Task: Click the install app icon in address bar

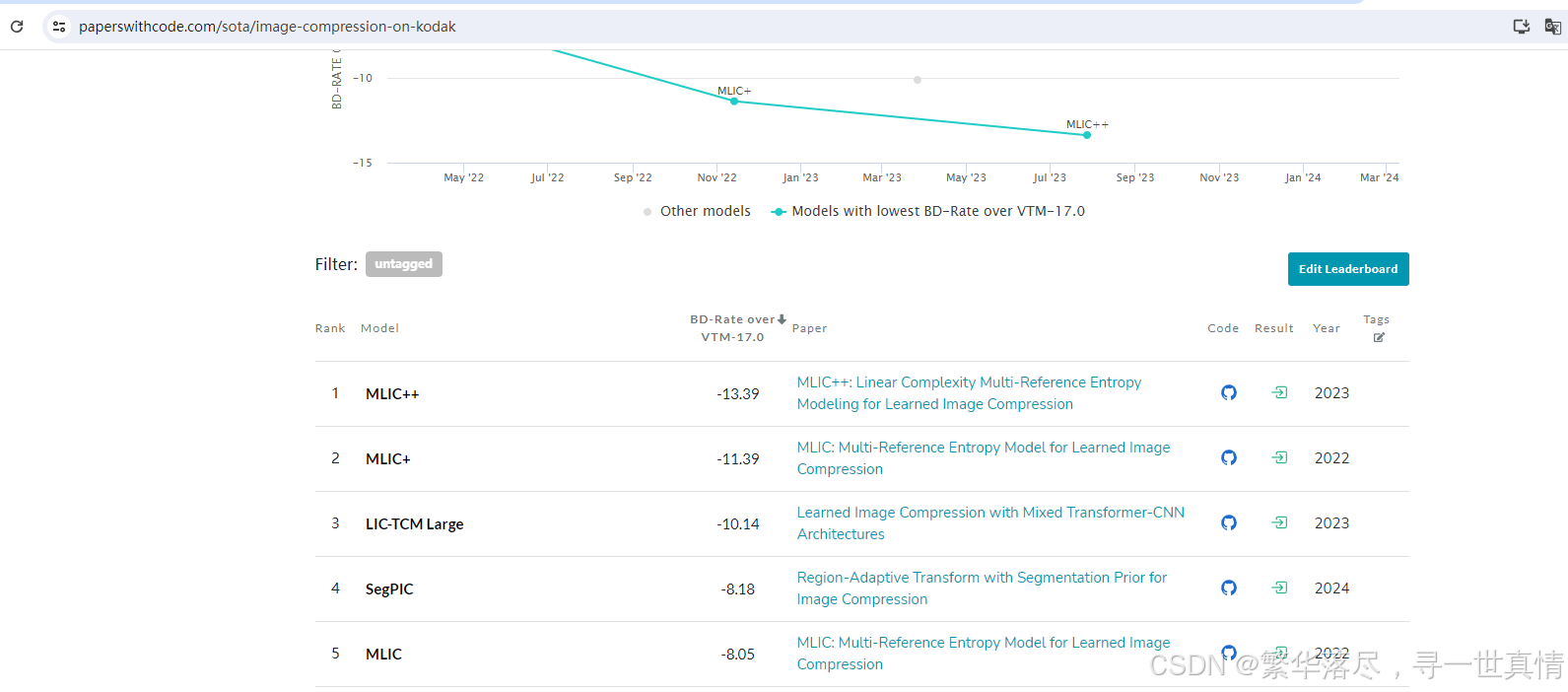Action: tap(1522, 27)
